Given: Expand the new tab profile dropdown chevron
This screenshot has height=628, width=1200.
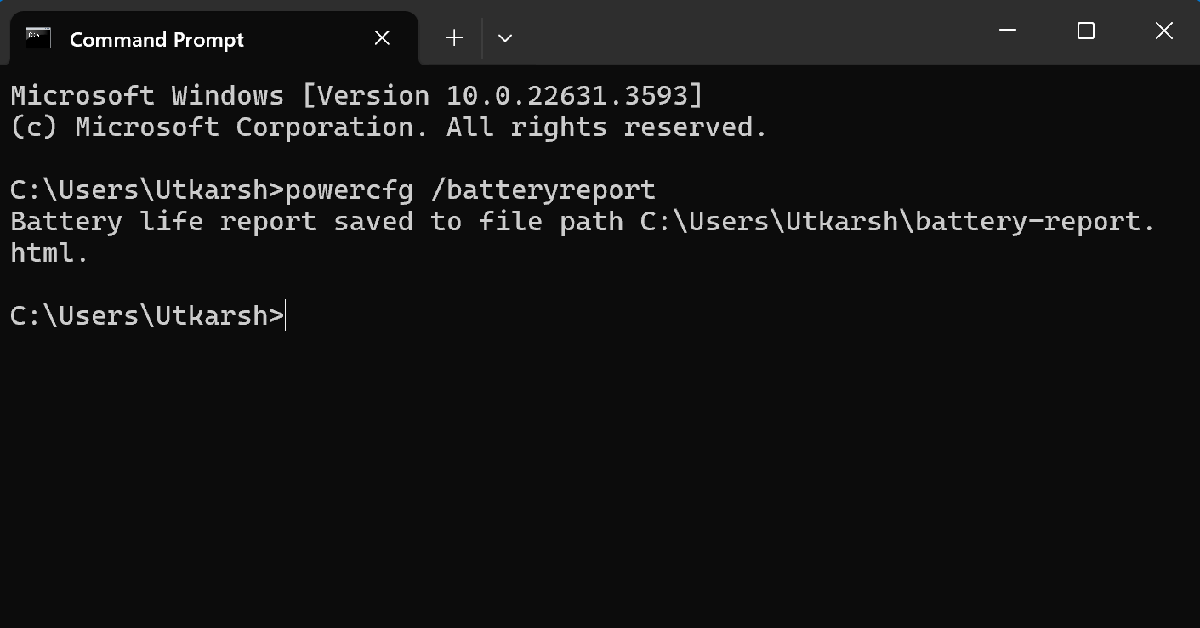Looking at the screenshot, I should [x=505, y=38].
